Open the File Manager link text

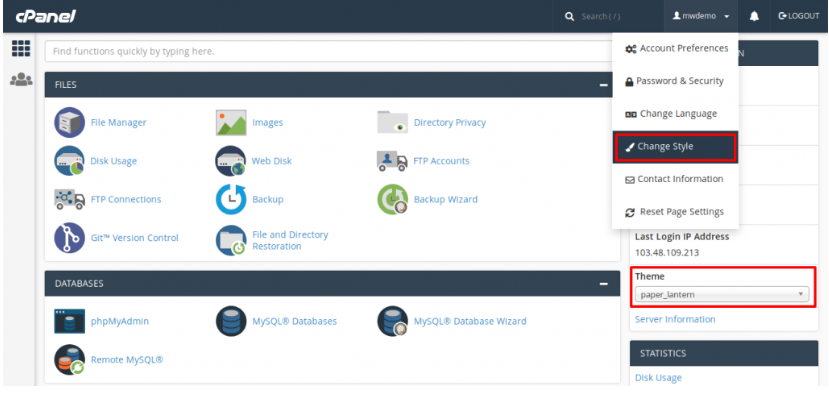[x=118, y=123]
